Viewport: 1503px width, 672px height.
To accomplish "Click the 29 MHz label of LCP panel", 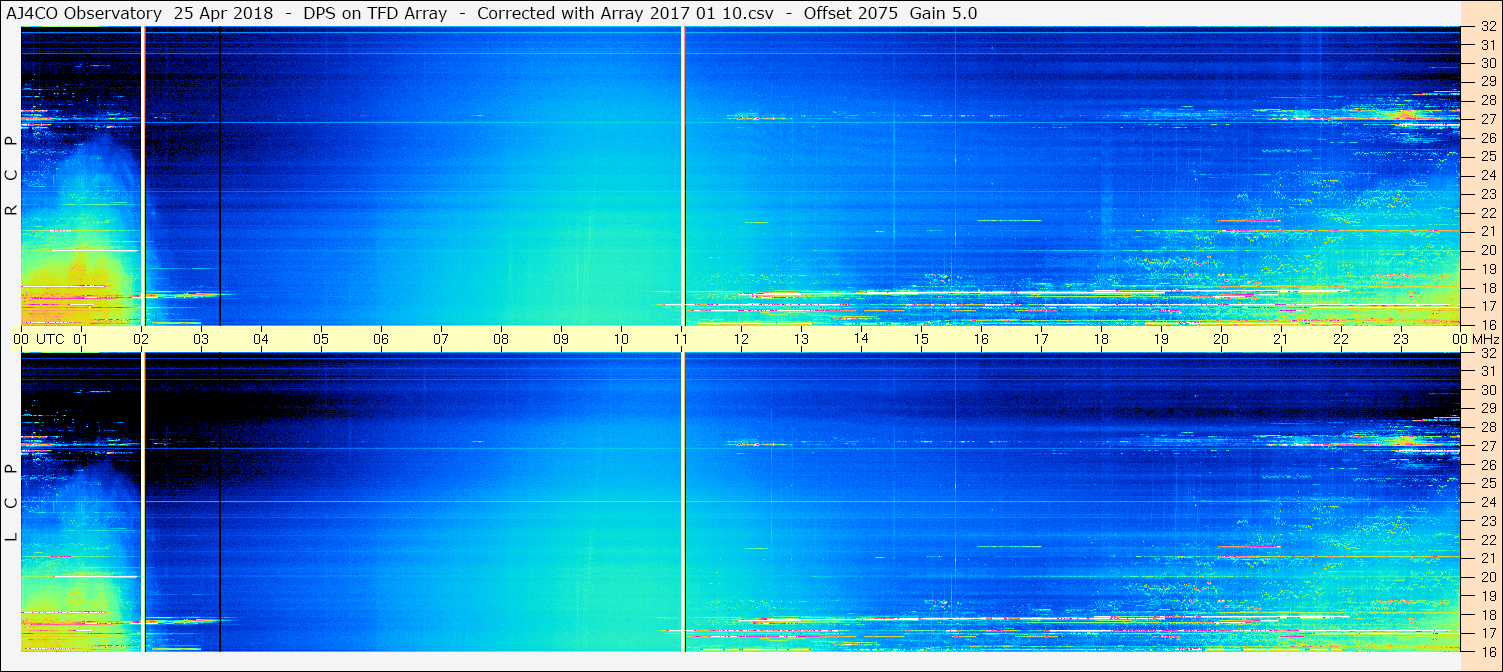I will coord(1487,409).
